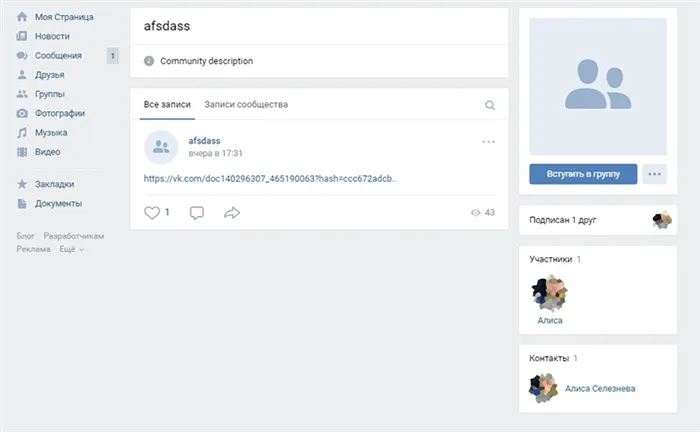Open the Алиса member avatar
The width and height of the screenshot is (700, 432).
(549, 293)
